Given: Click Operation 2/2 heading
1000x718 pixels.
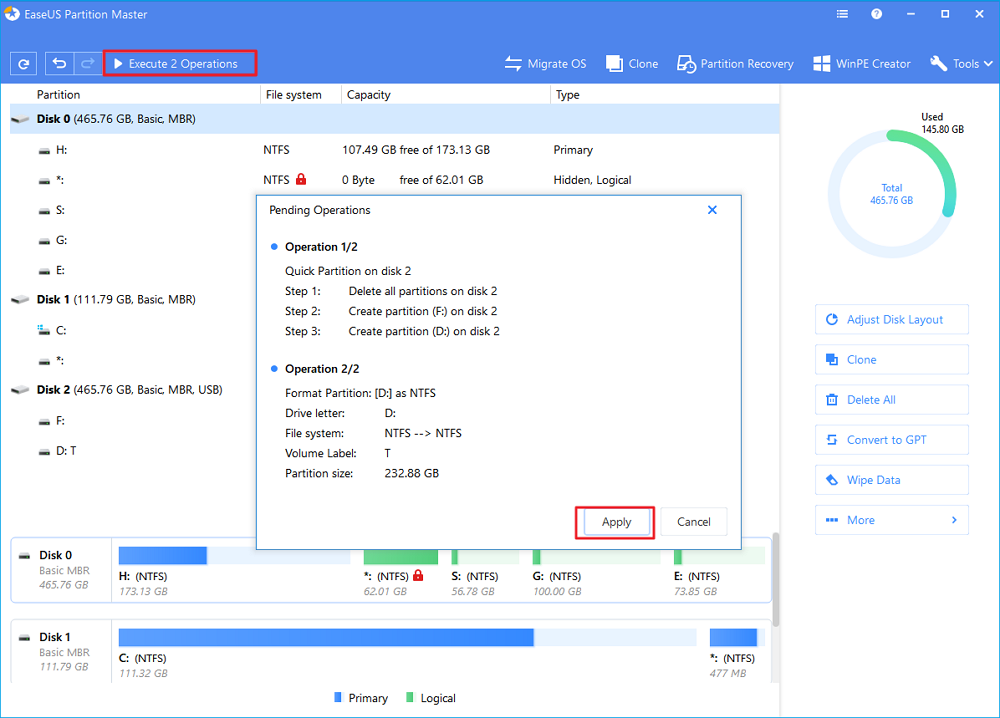Looking at the screenshot, I should (321, 369).
